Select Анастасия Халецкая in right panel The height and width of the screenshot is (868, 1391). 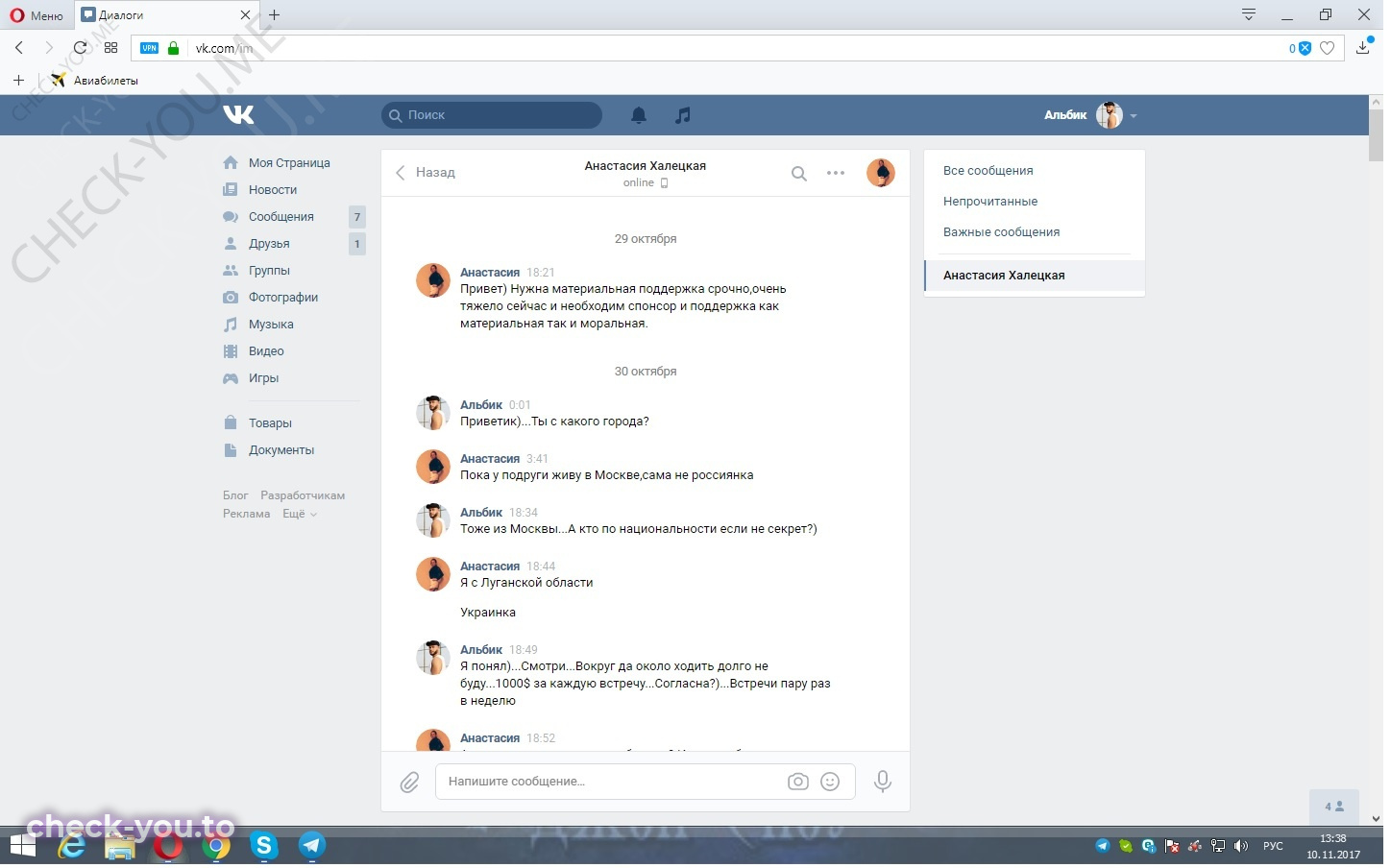(1035, 276)
